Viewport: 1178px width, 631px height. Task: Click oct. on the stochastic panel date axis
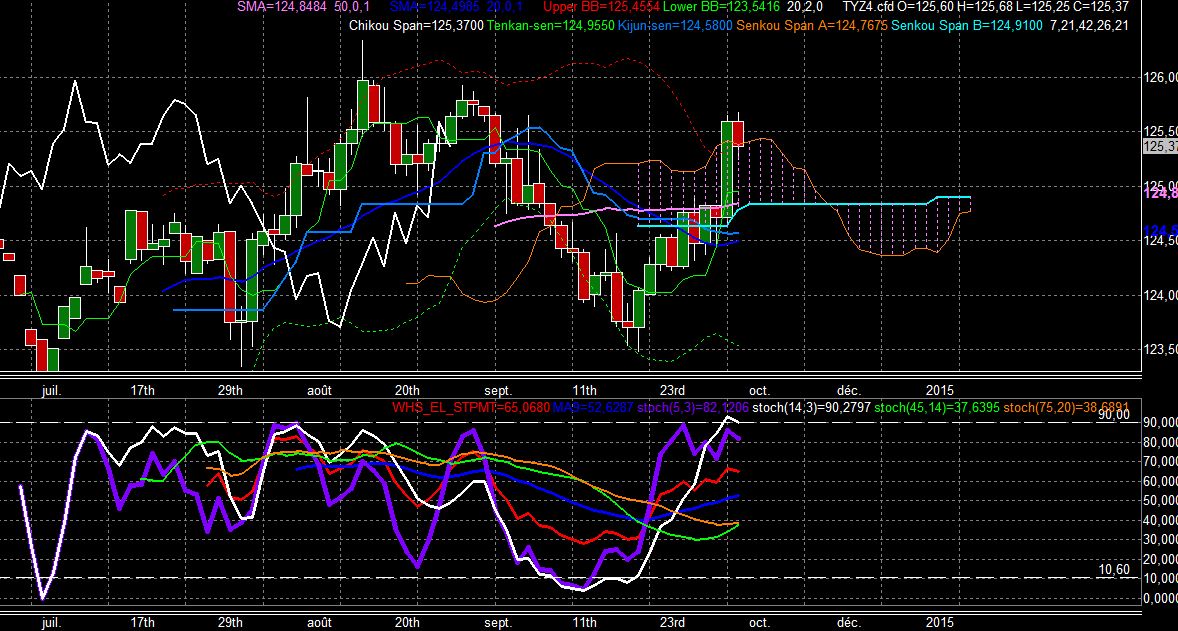[760, 622]
